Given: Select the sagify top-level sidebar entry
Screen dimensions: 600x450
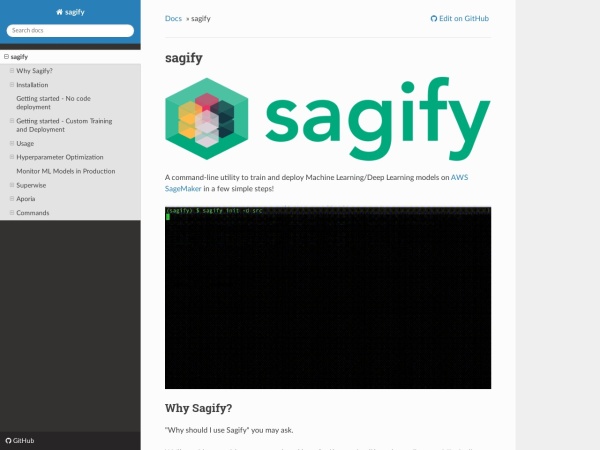Looking at the screenshot, I should point(70,57).
